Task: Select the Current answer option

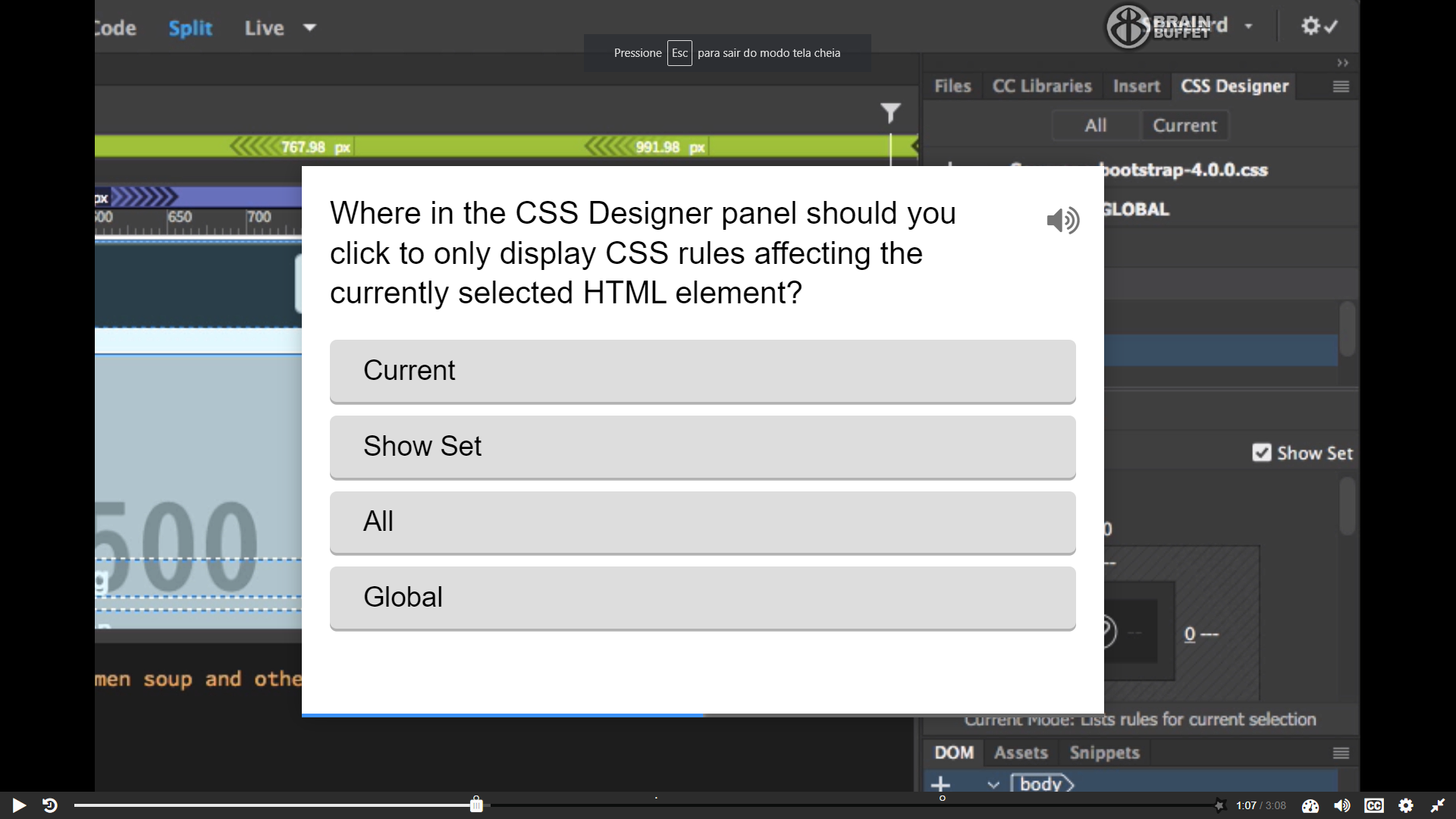Action: (702, 371)
